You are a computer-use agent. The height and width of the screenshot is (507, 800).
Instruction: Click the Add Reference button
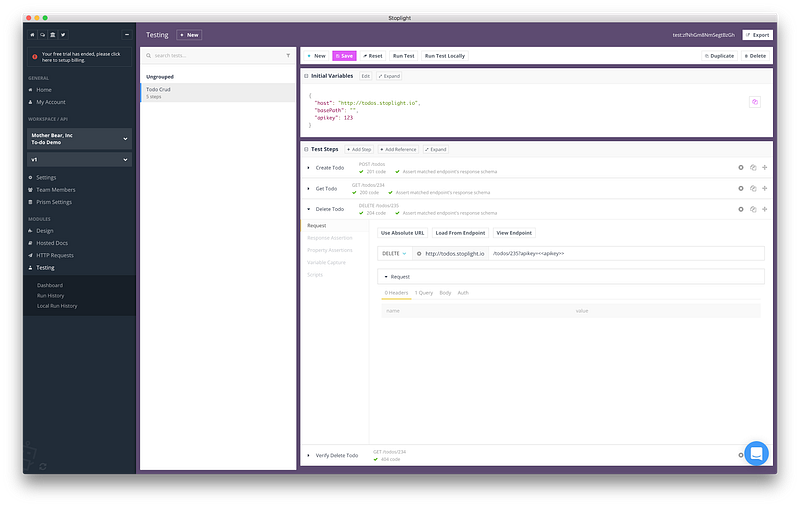398,149
